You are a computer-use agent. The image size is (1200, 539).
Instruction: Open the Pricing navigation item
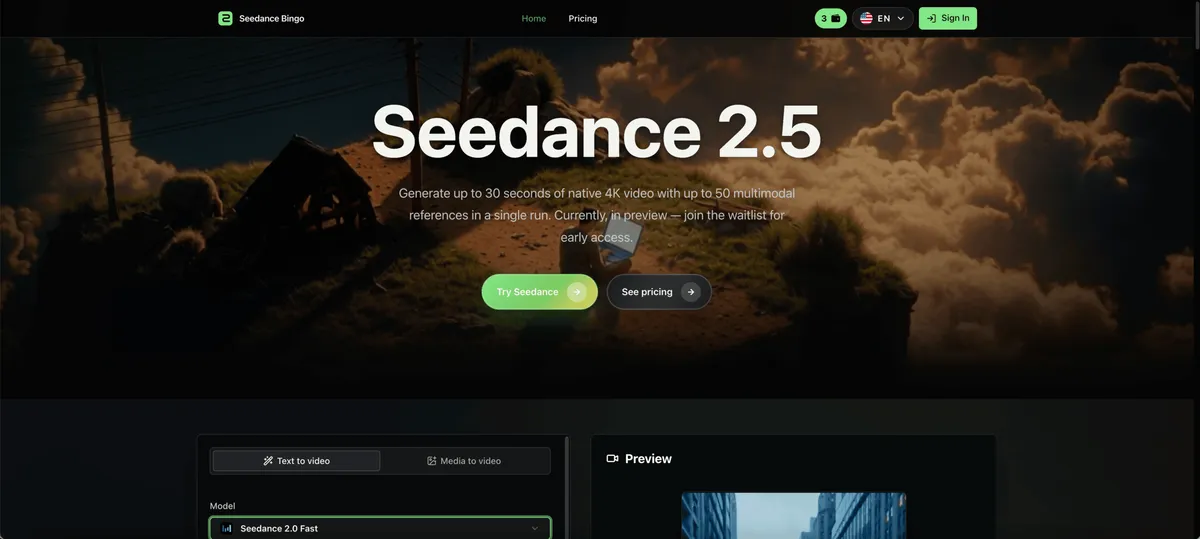click(x=583, y=18)
